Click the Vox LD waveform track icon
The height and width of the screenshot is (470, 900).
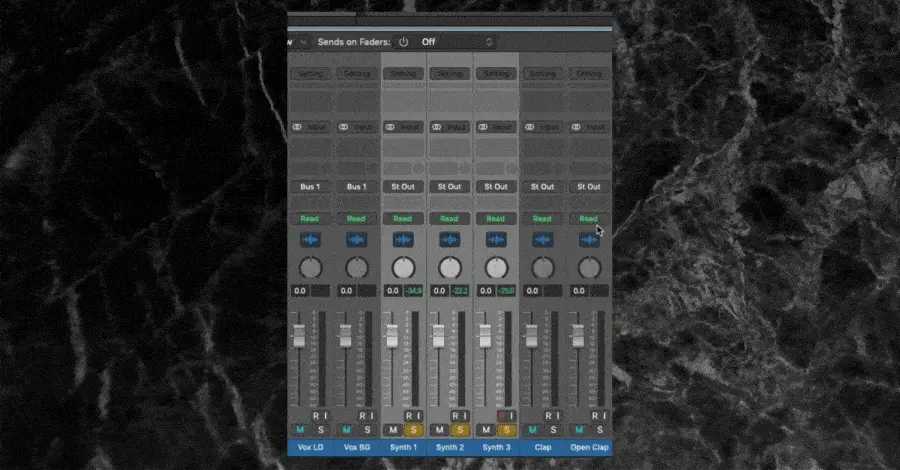click(311, 240)
